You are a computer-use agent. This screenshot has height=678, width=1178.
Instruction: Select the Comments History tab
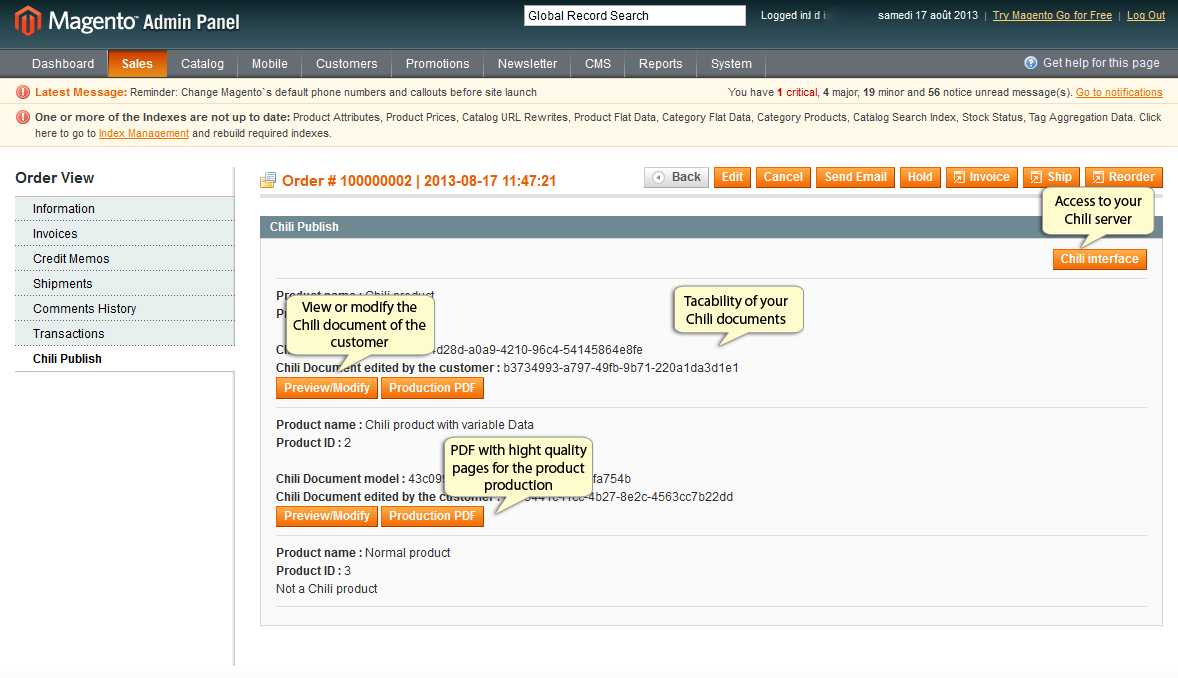pyautogui.click(x=125, y=309)
